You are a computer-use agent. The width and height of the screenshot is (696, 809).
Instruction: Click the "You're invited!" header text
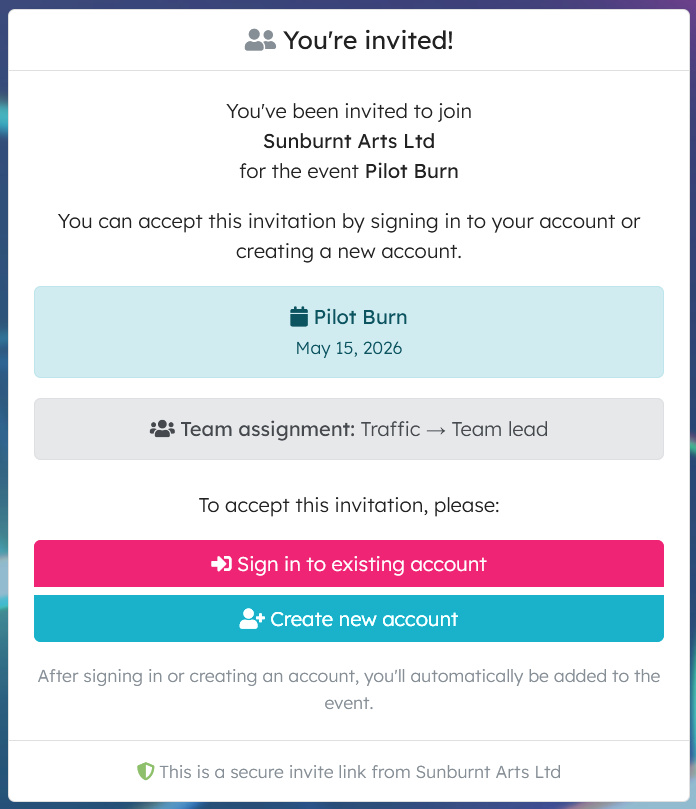tap(369, 40)
